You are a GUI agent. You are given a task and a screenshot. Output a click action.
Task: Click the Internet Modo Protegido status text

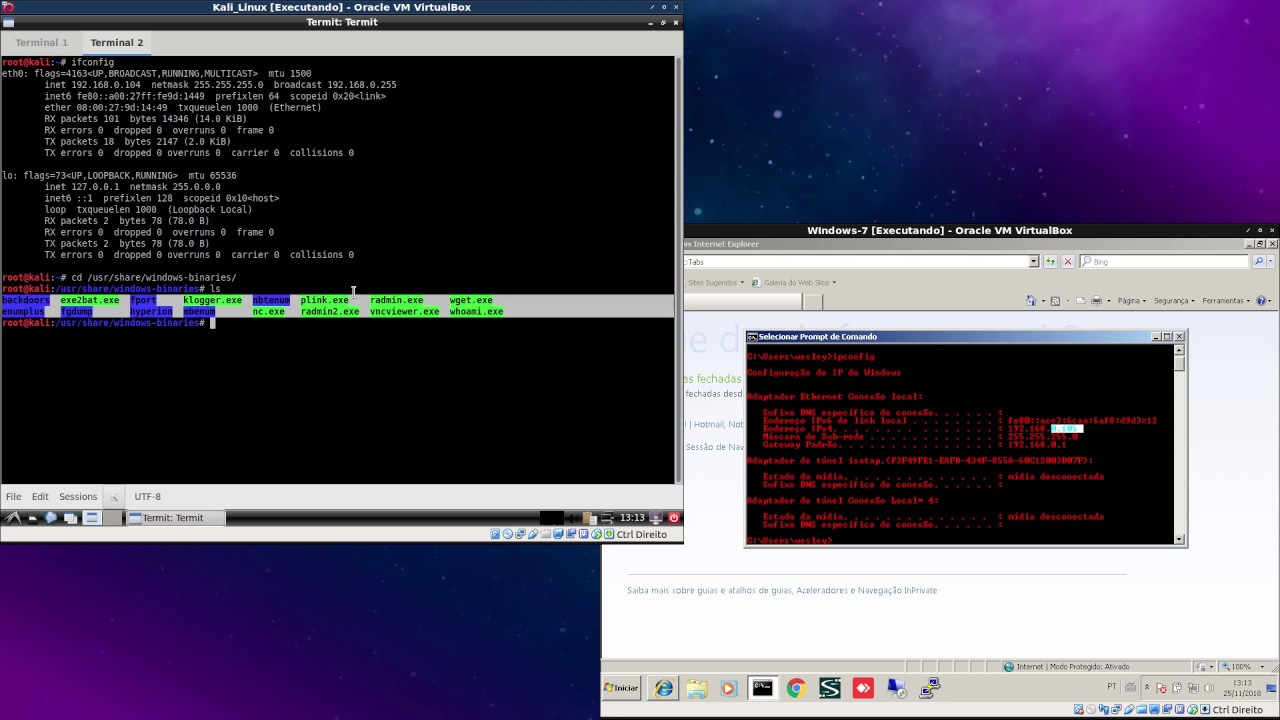(1073, 666)
